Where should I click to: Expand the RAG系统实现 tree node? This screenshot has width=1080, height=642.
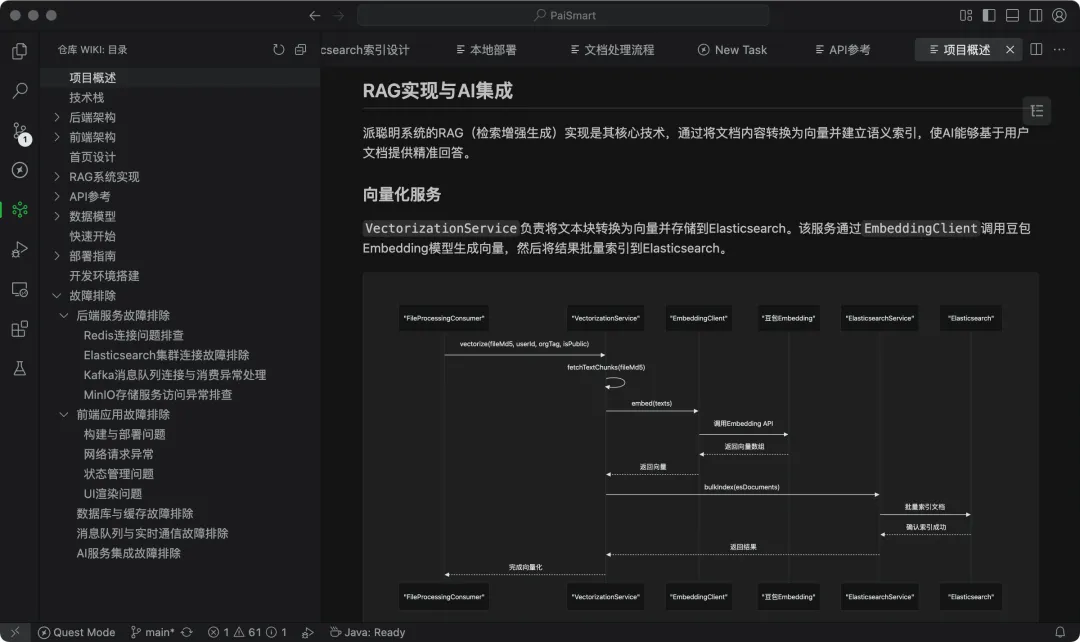56,177
